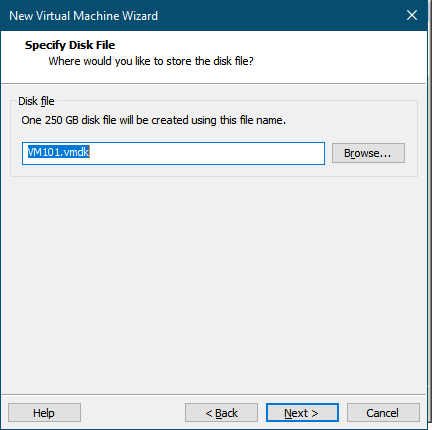Focus the disk file name text field

click(173, 153)
